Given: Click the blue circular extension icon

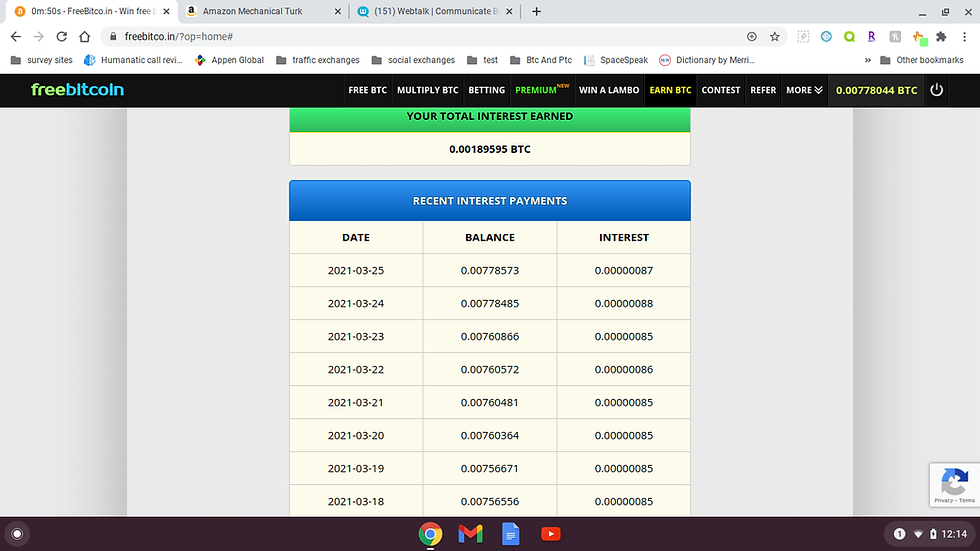Looking at the screenshot, I should (826, 37).
